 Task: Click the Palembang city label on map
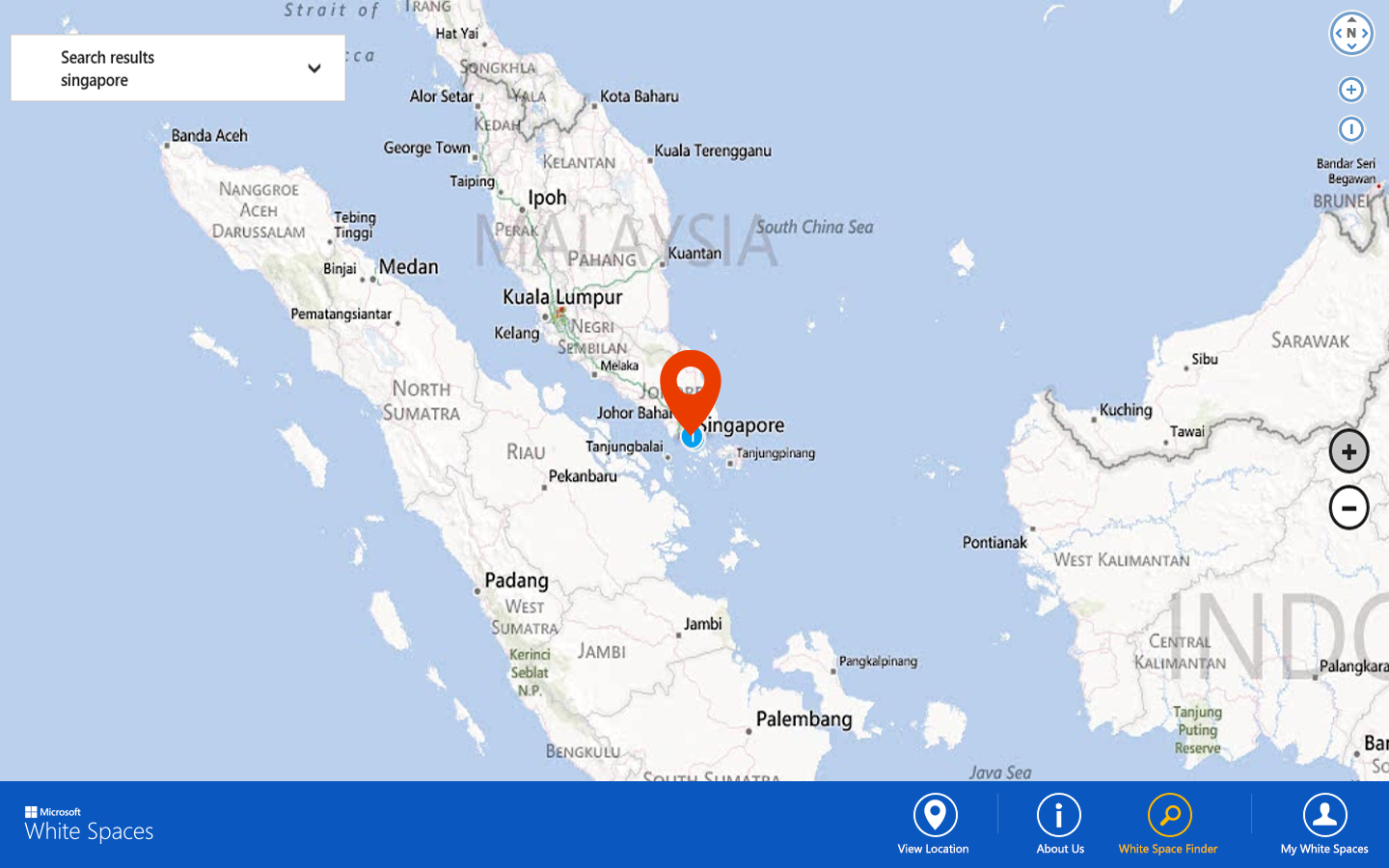point(804,719)
